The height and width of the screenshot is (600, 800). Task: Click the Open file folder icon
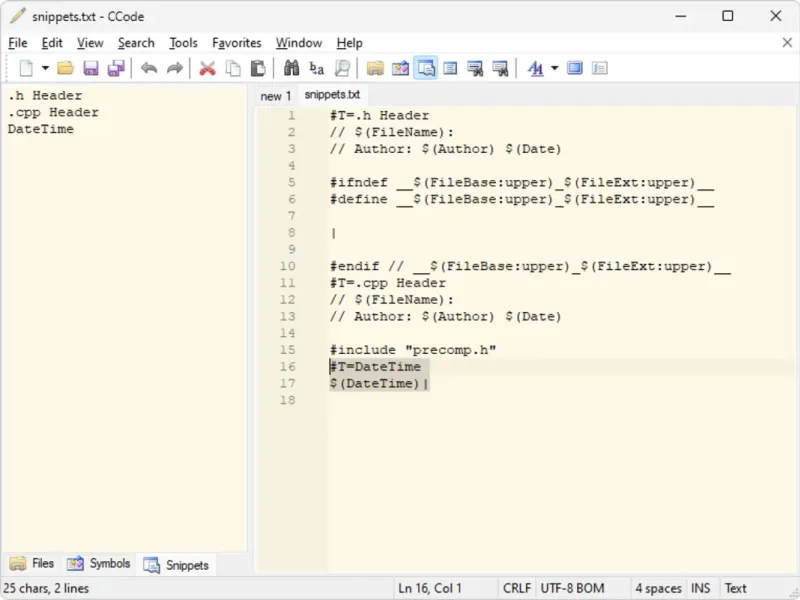tap(65, 68)
